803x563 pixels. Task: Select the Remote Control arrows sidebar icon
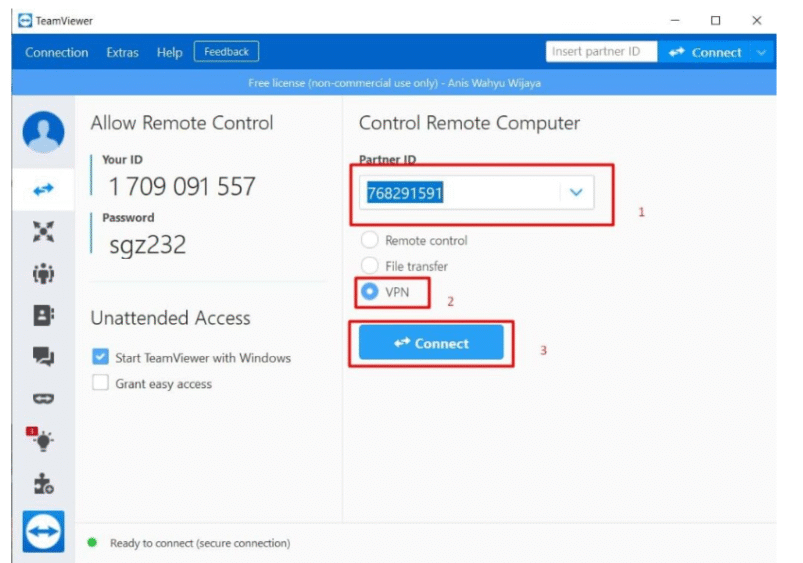pyautogui.click(x=44, y=190)
